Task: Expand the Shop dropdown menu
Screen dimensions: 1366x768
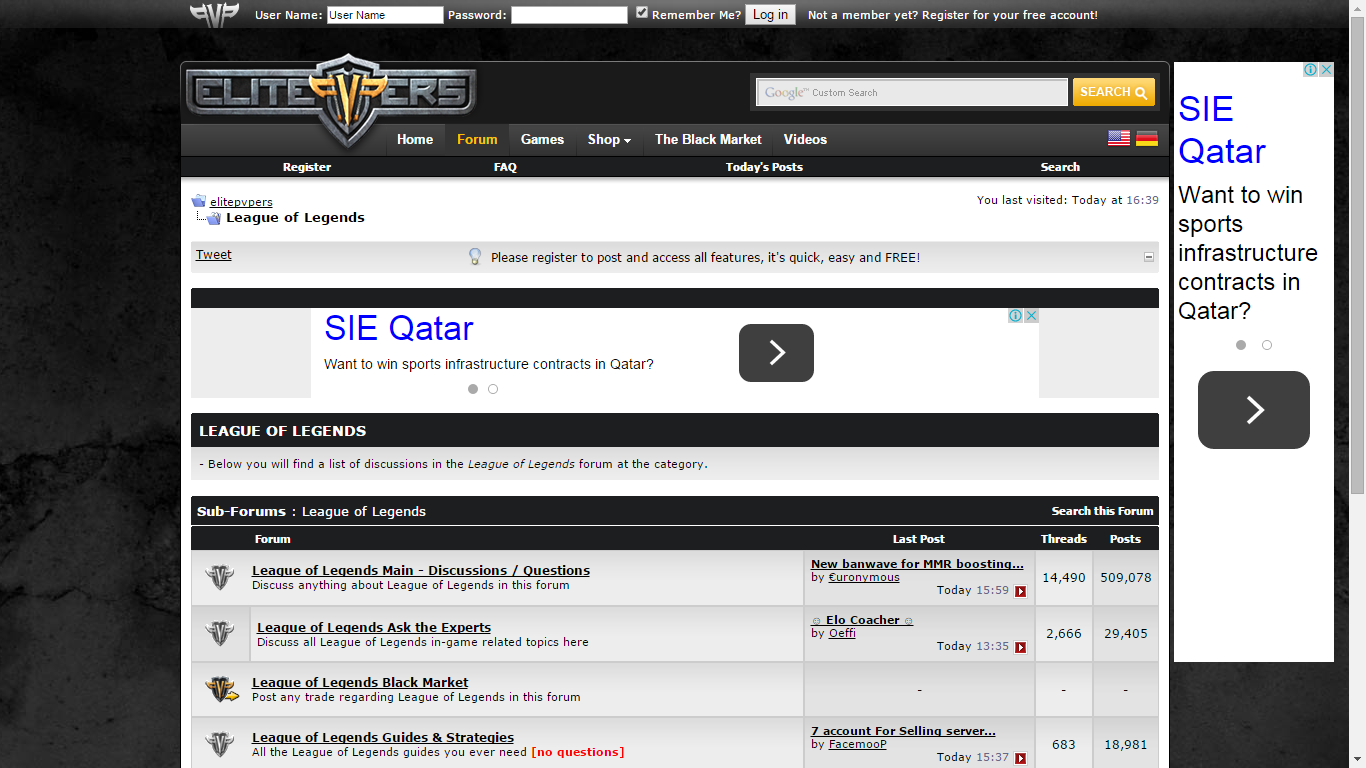Action: coord(609,140)
